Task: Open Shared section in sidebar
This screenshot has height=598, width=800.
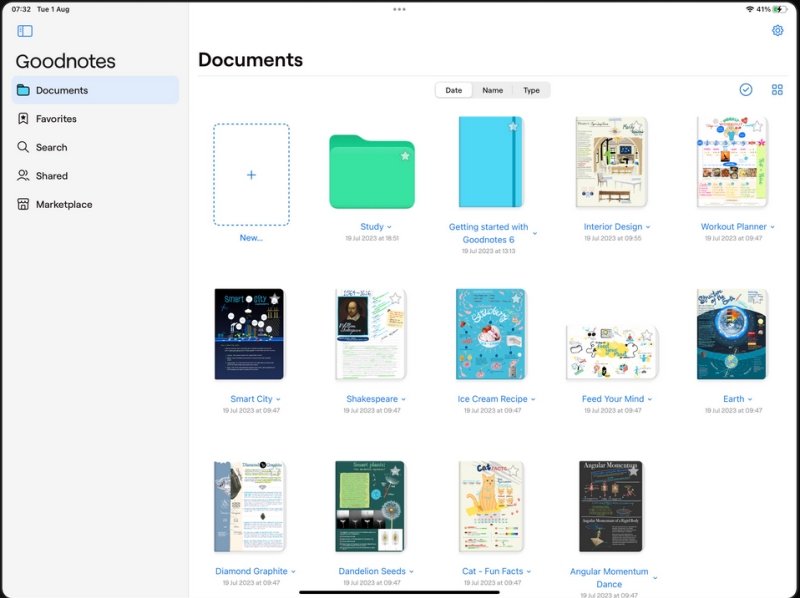Action: click(x=95, y=176)
